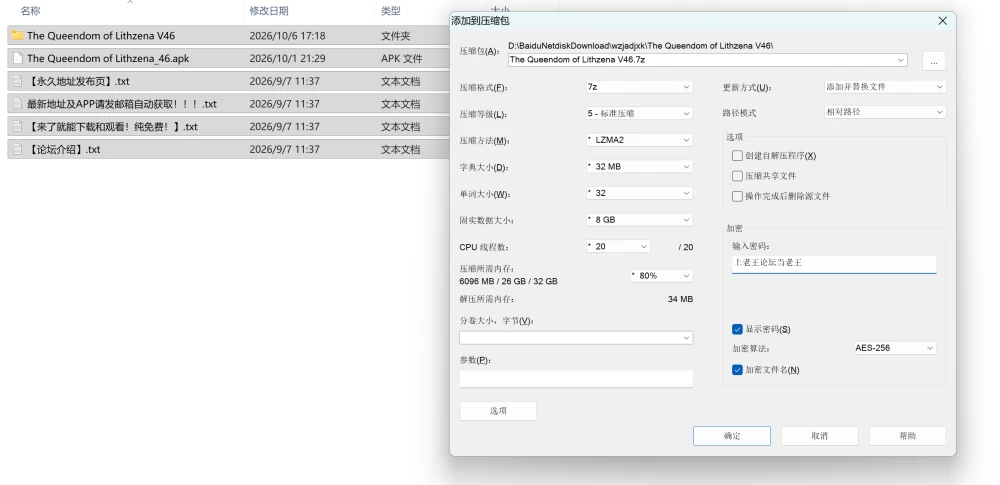
Task: Enable 操作完成后删除源文件 checkbox
Action: (737, 197)
